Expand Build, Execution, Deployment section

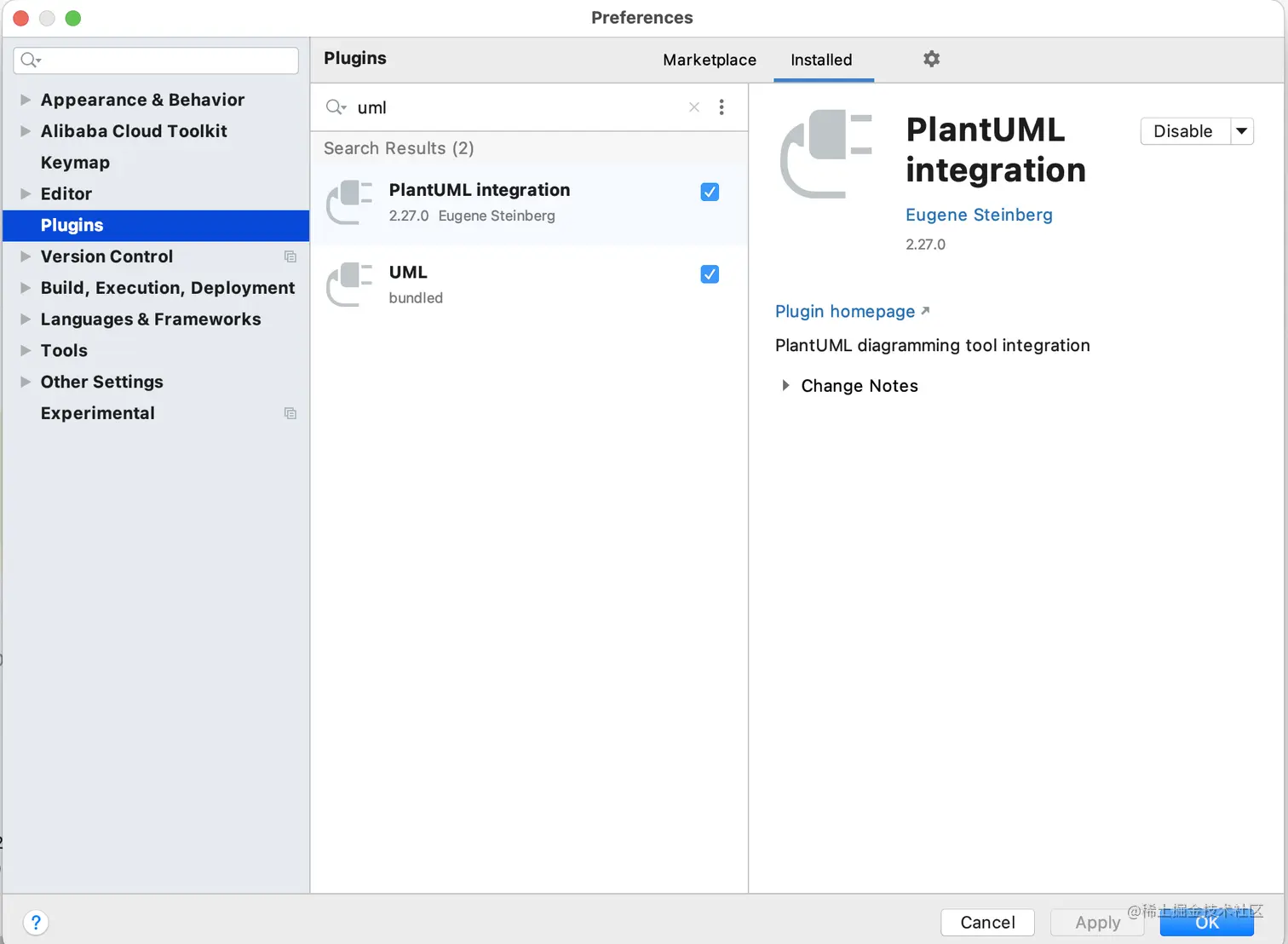[26, 288]
